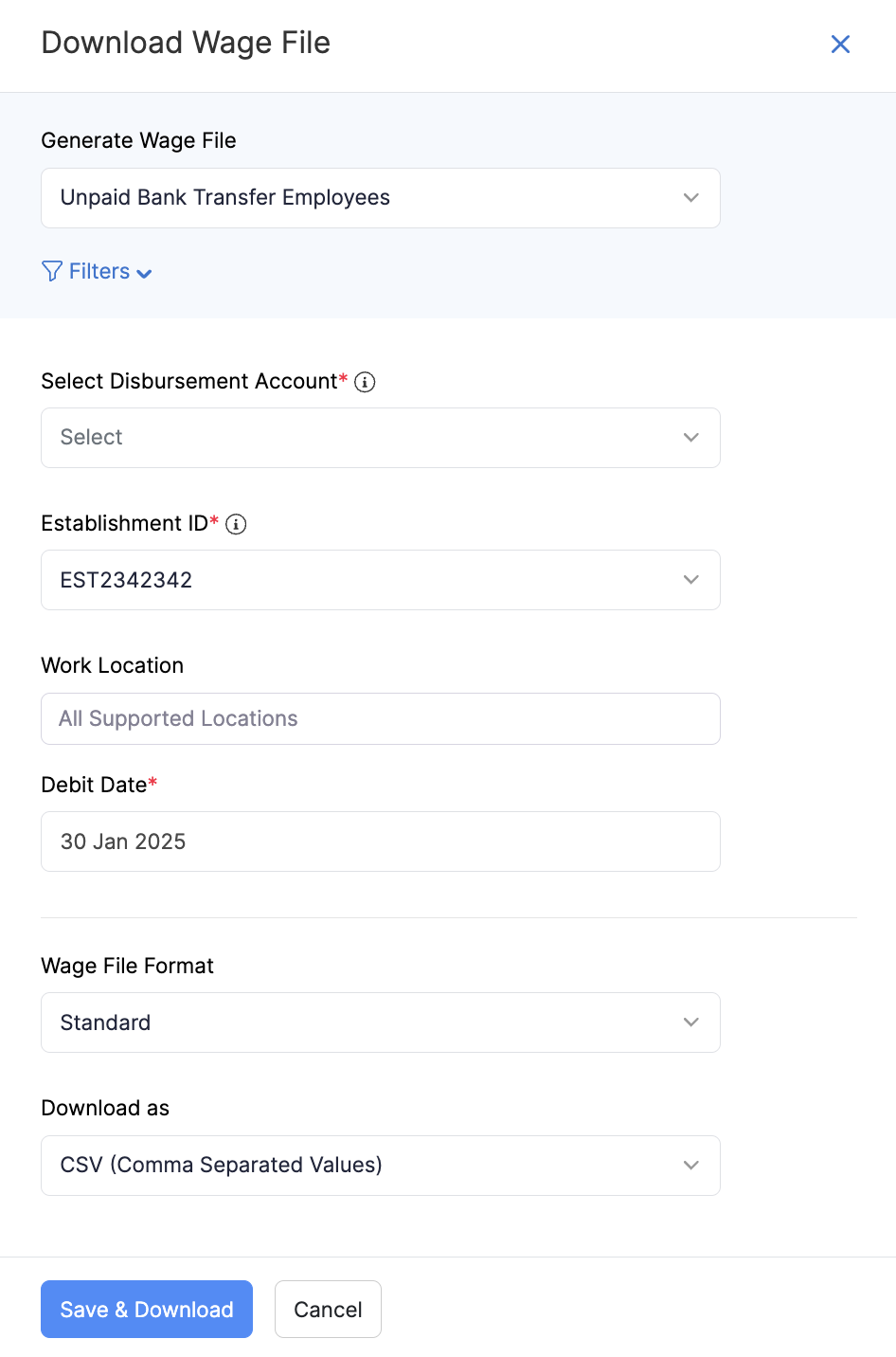Click the Download Wage File title
Viewport: 896px width, 1357px height.
[186, 43]
